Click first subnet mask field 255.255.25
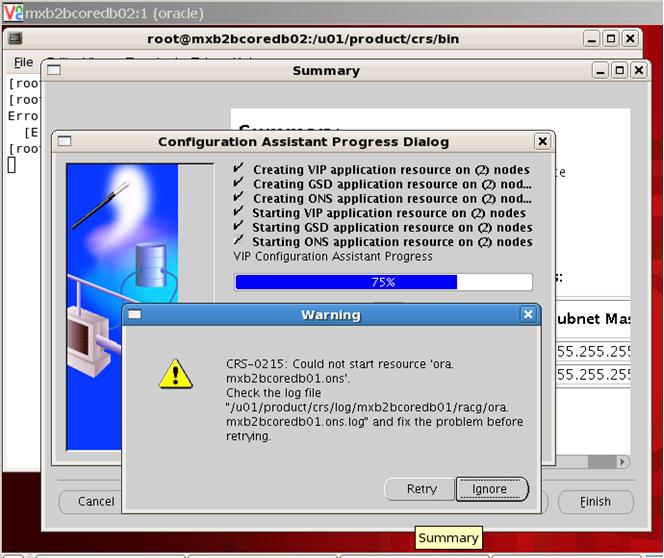This screenshot has width=664, height=558. pos(593,351)
